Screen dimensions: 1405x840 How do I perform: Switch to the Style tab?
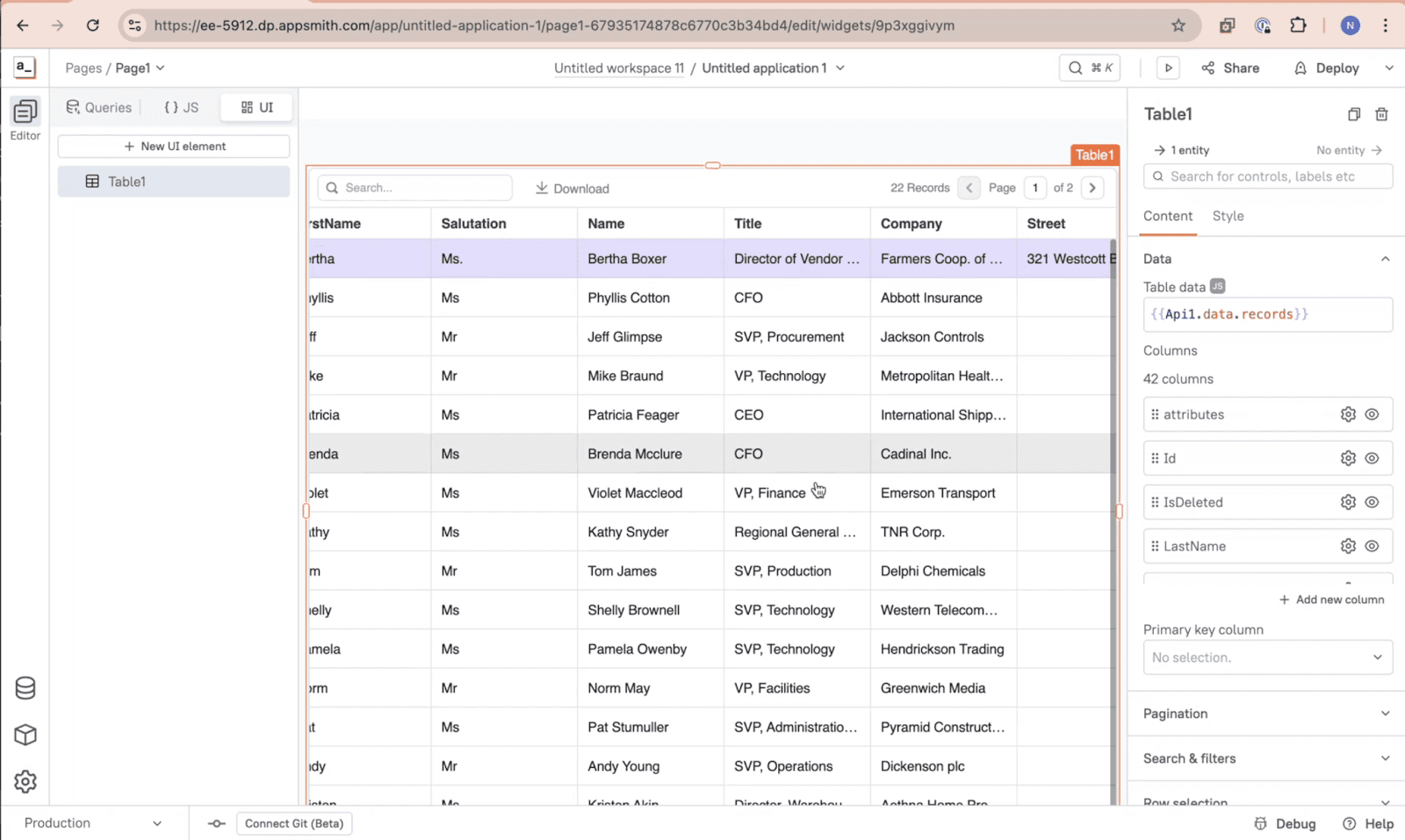(x=1228, y=216)
